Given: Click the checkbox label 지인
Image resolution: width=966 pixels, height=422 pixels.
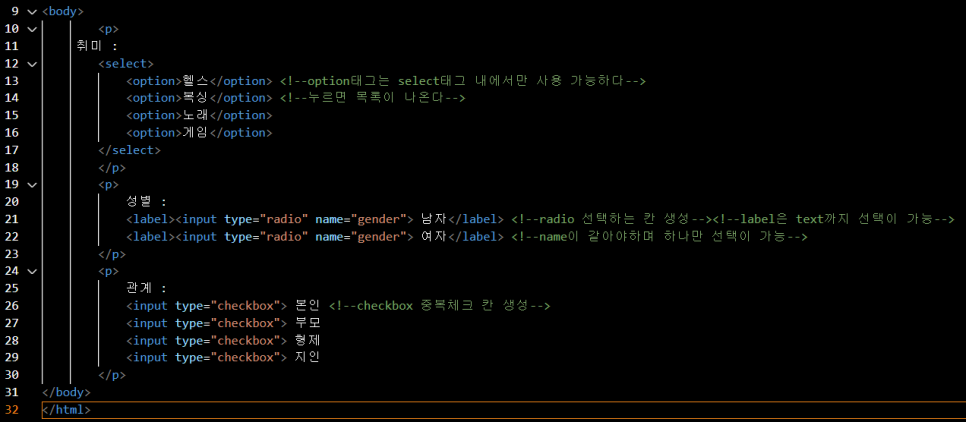Looking at the screenshot, I should click(307, 357).
